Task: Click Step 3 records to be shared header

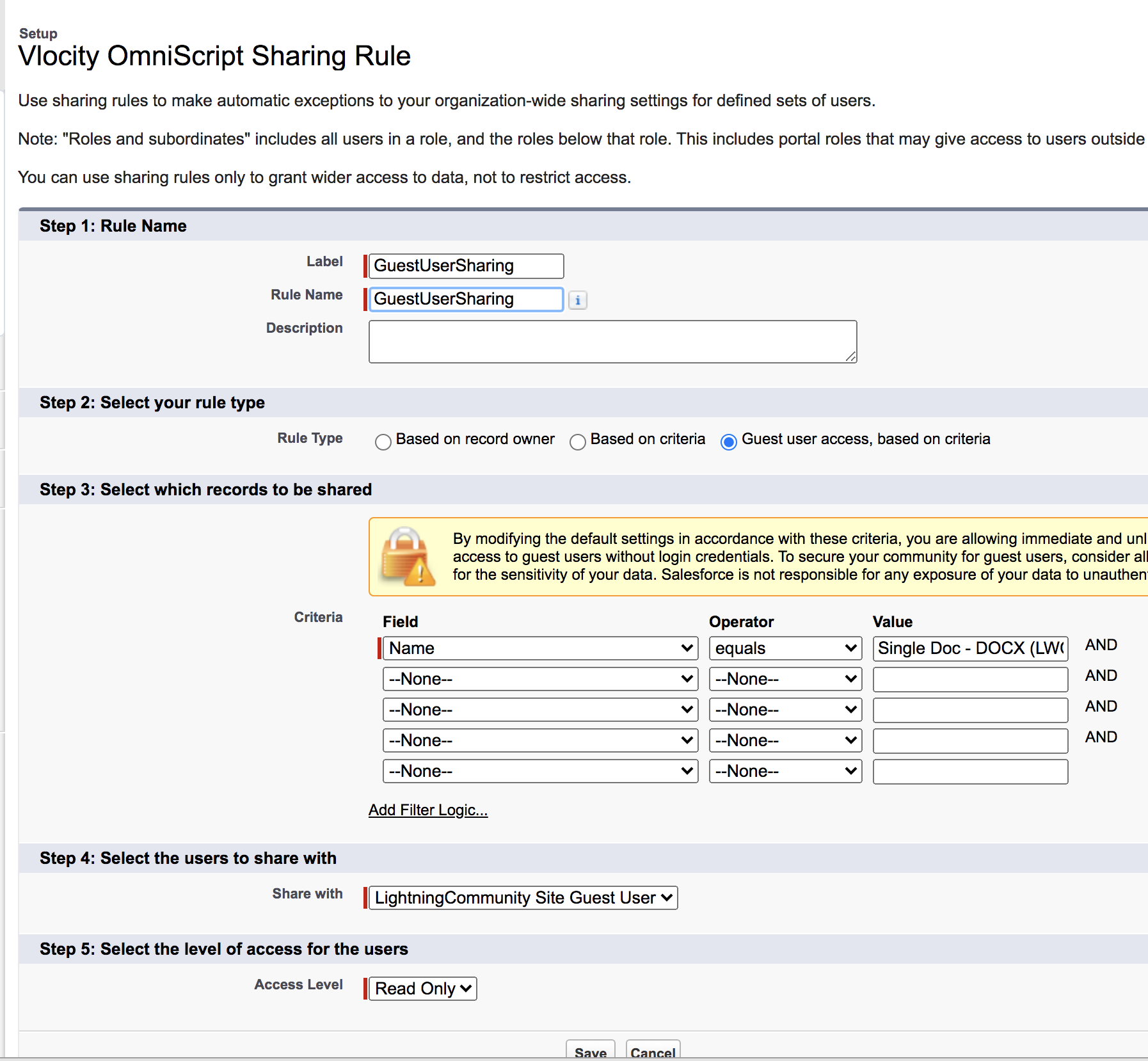Action: coord(205,490)
